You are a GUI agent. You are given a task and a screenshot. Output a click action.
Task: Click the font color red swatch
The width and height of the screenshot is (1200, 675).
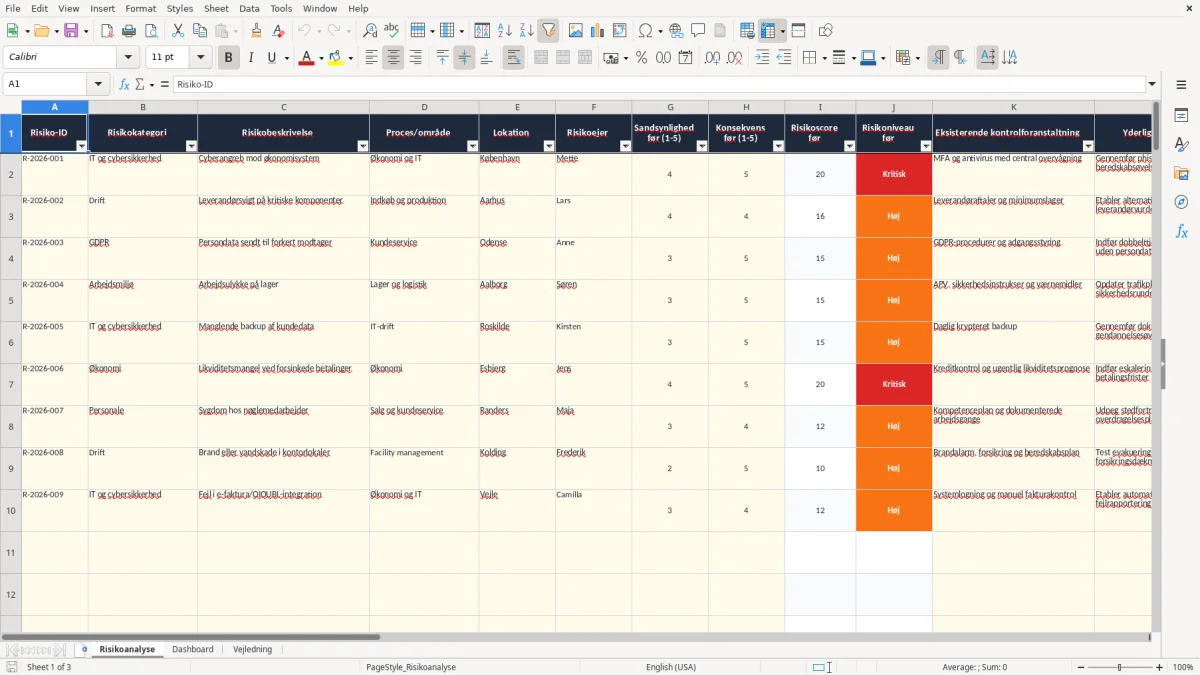[306, 58]
